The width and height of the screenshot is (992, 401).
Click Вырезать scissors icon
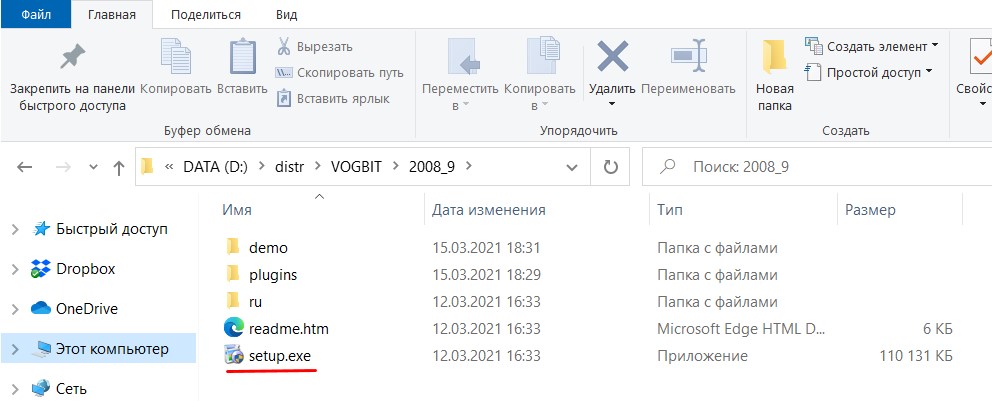point(283,47)
